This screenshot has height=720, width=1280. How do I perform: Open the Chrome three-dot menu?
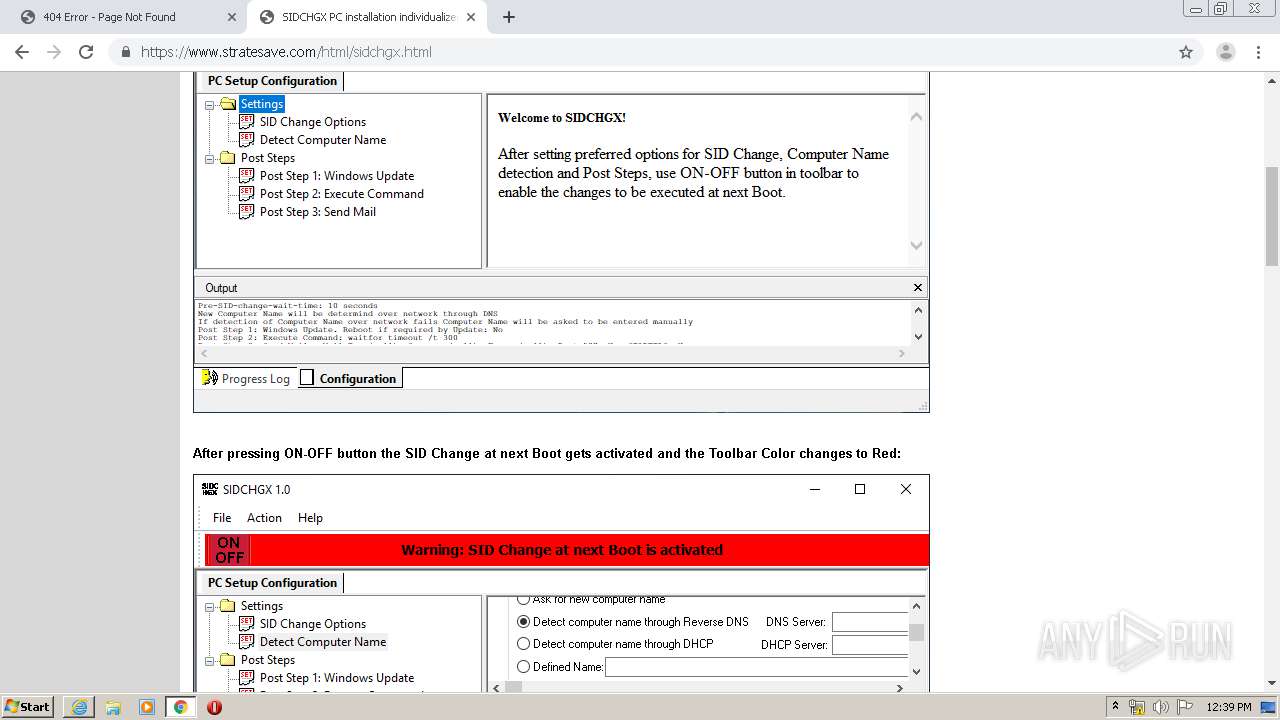click(x=1258, y=52)
